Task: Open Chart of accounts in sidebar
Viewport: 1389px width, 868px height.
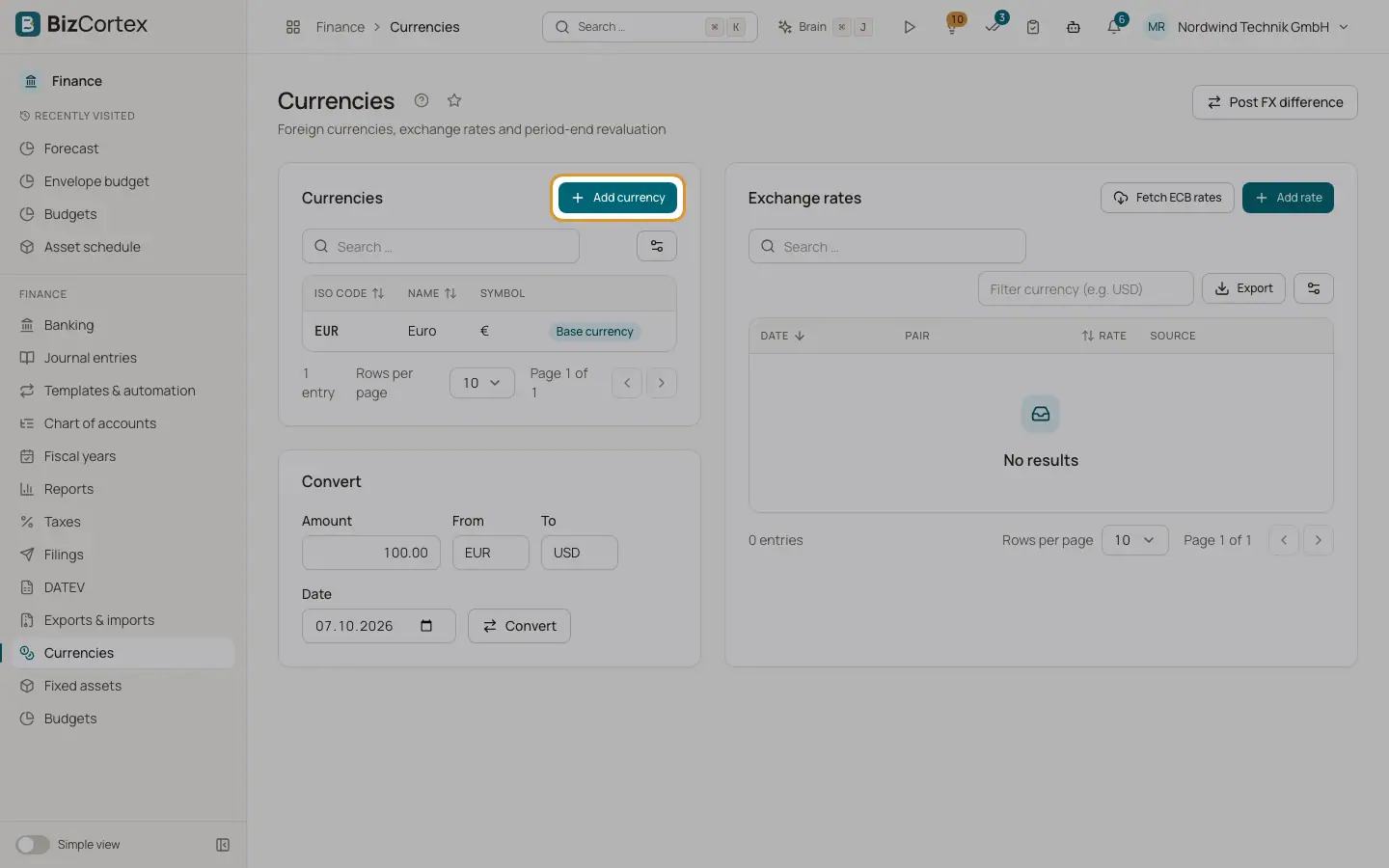Action: coord(100,423)
